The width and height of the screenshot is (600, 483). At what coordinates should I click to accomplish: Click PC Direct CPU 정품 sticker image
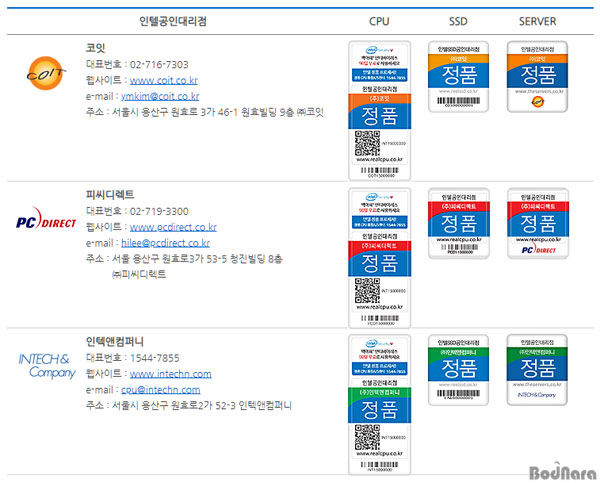click(379, 258)
